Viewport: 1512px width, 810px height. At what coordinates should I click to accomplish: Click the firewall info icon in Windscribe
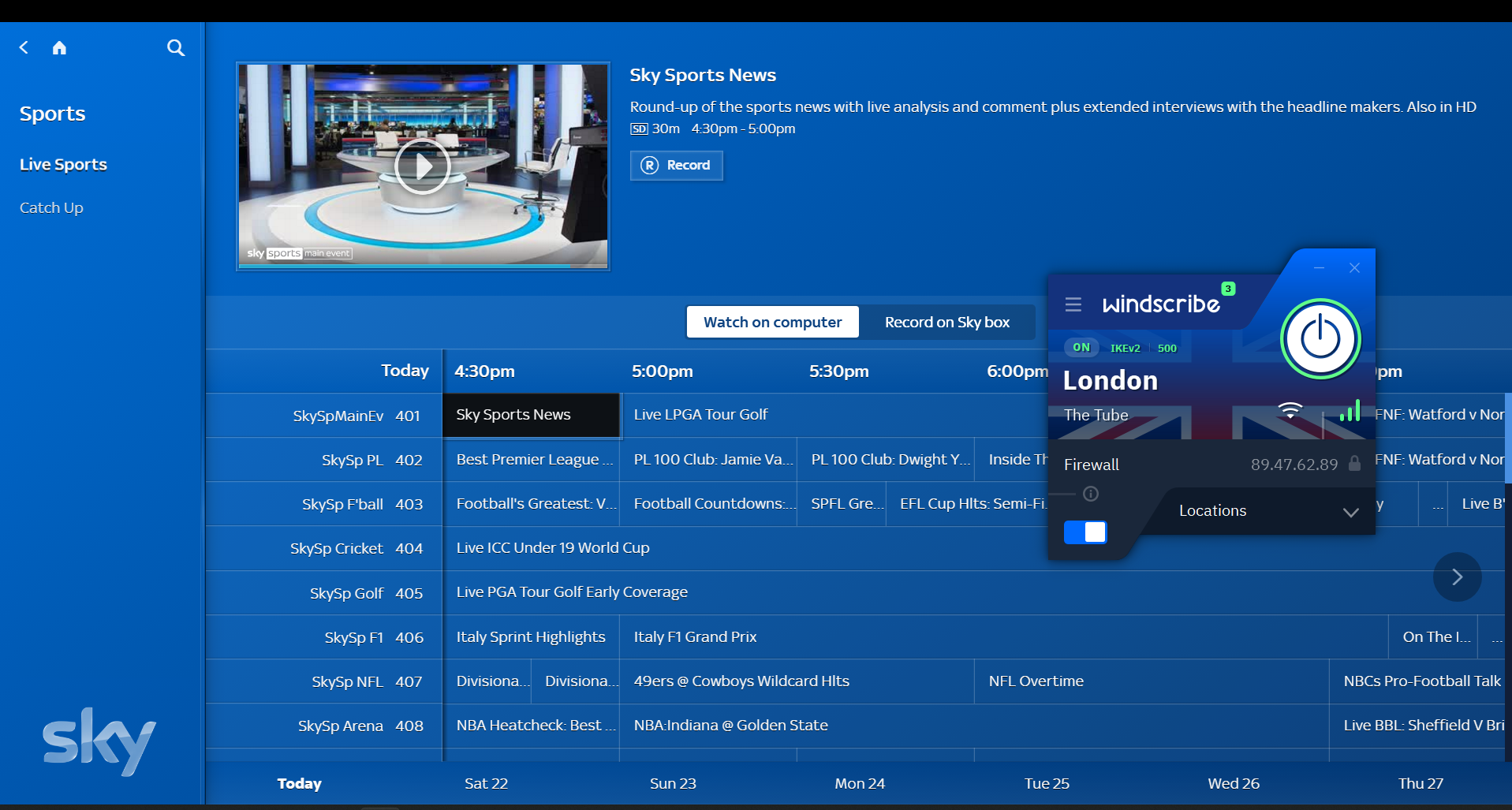coord(1091,494)
